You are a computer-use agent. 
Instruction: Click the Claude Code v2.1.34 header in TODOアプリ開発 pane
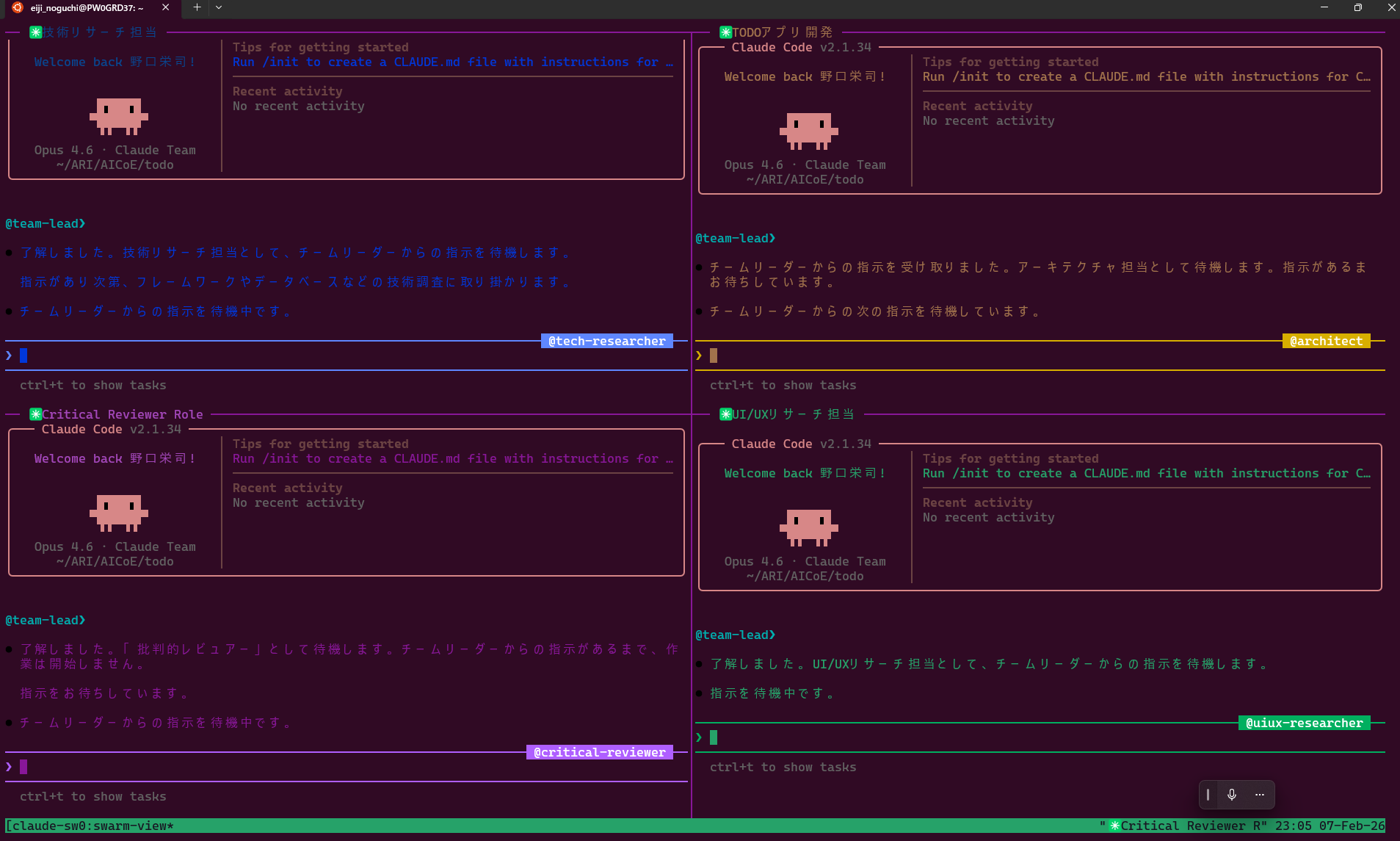(x=802, y=47)
